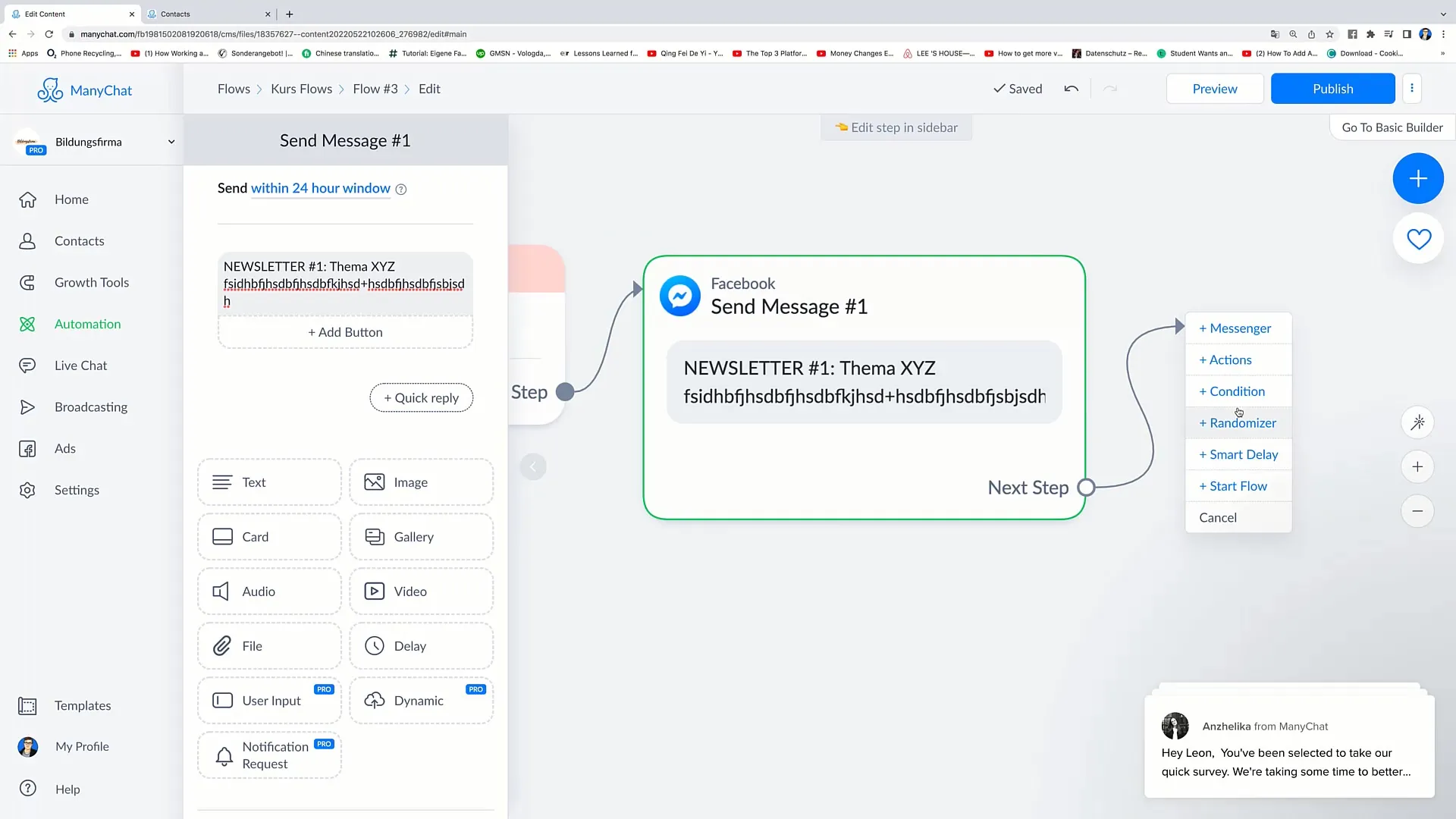The height and width of the screenshot is (819, 1456).
Task: Click the Go To Basic Builder toggle
Action: tap(1392, 127)
